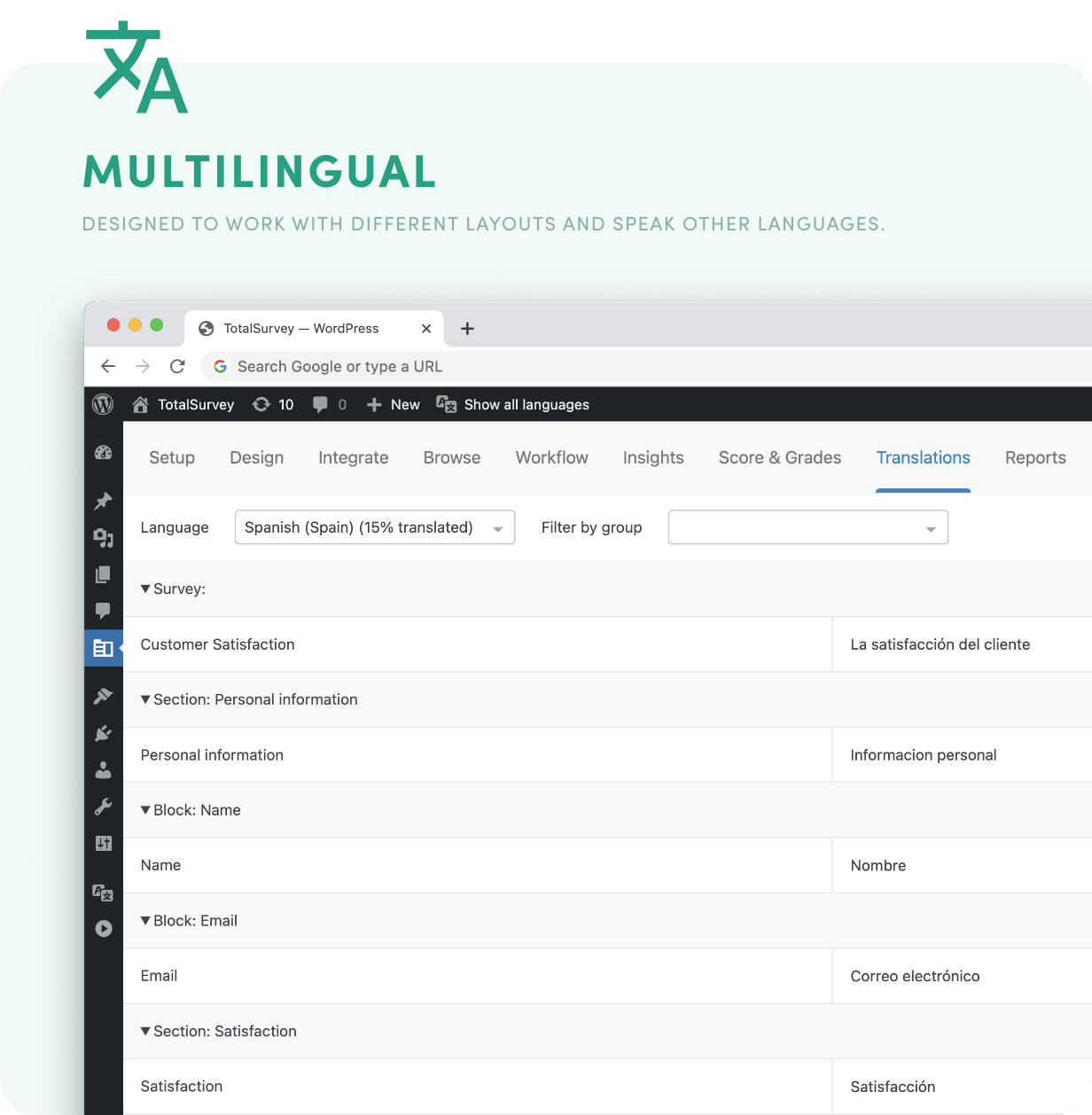1092x1115 pixels.
Task: Click the updates counter showing 10
Action: pos(273,404)
